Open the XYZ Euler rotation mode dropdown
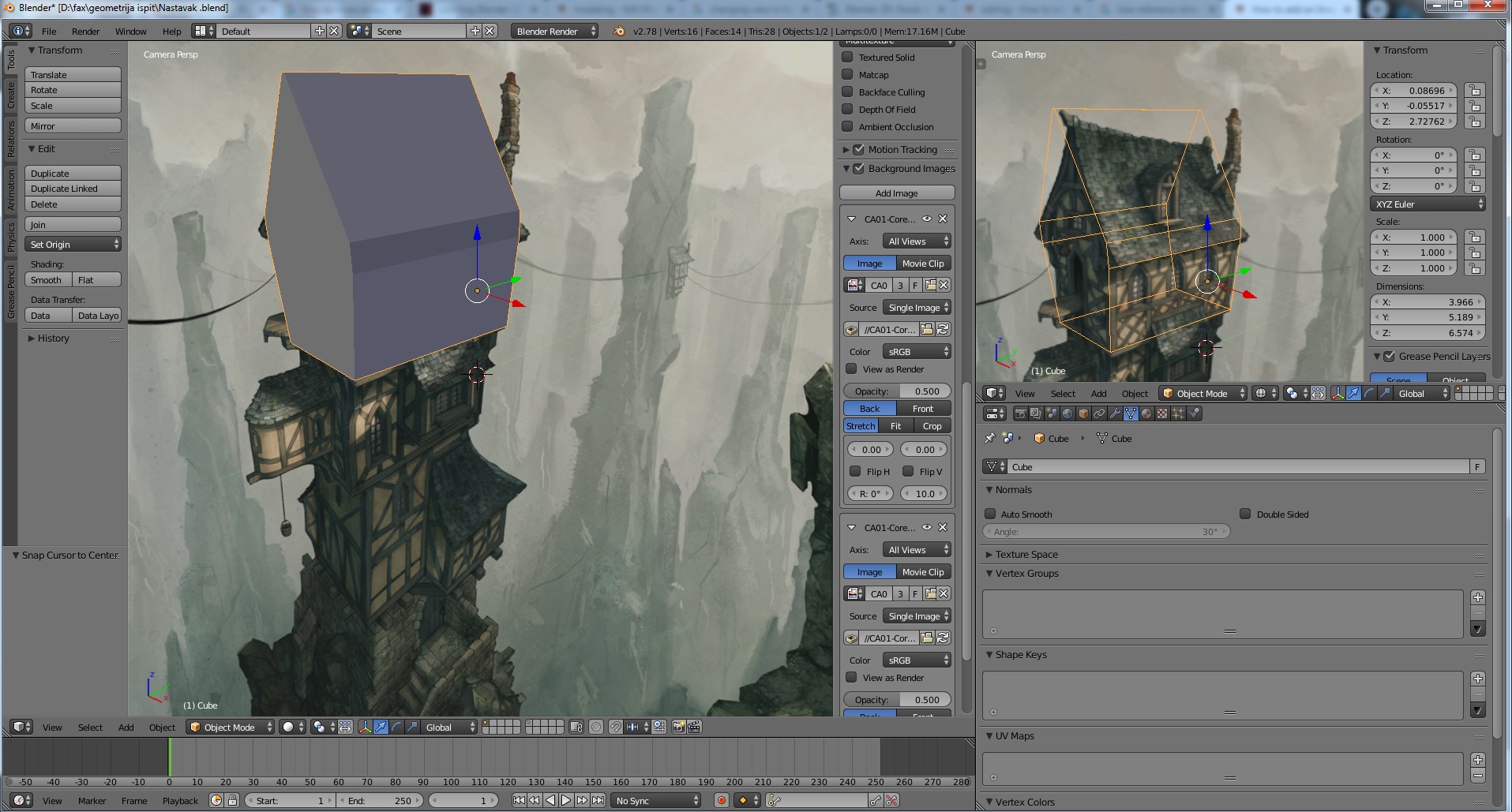The image size is (1512, 812). pos(1428,204)
